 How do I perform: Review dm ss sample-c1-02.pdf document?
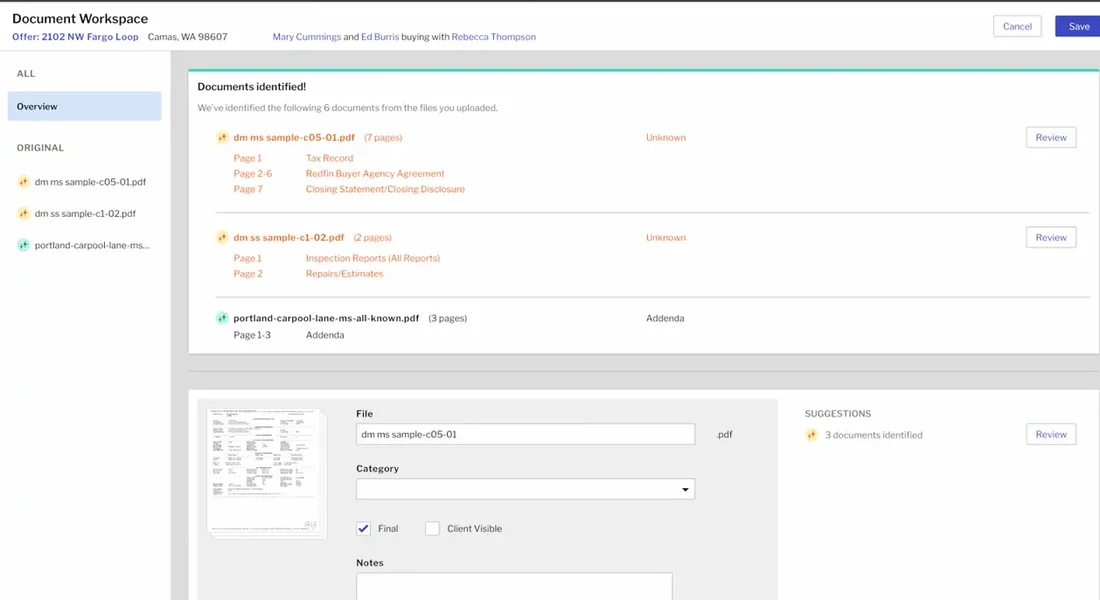point(1051,237)
